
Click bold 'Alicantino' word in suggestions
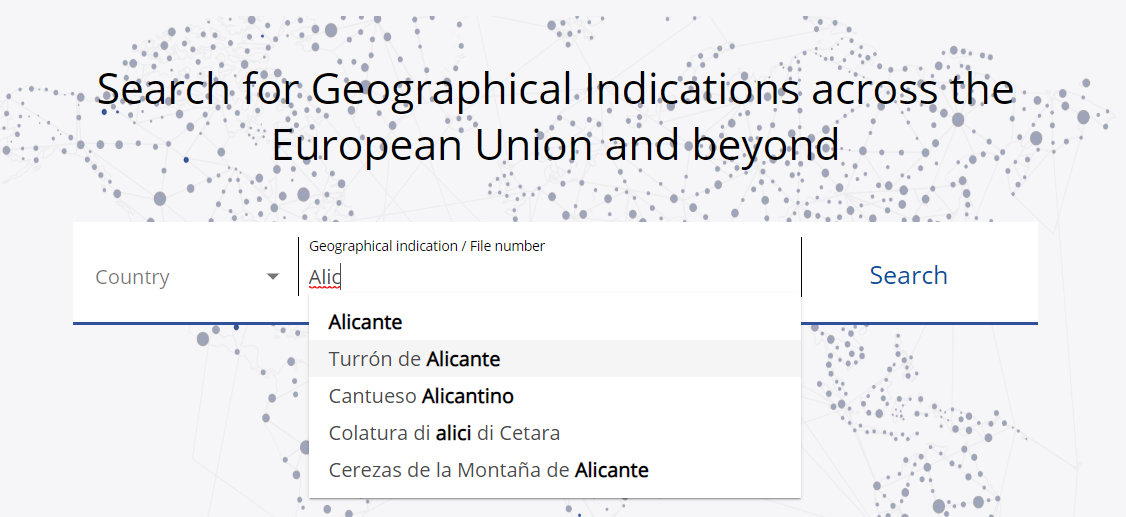[x=467, y=396]
